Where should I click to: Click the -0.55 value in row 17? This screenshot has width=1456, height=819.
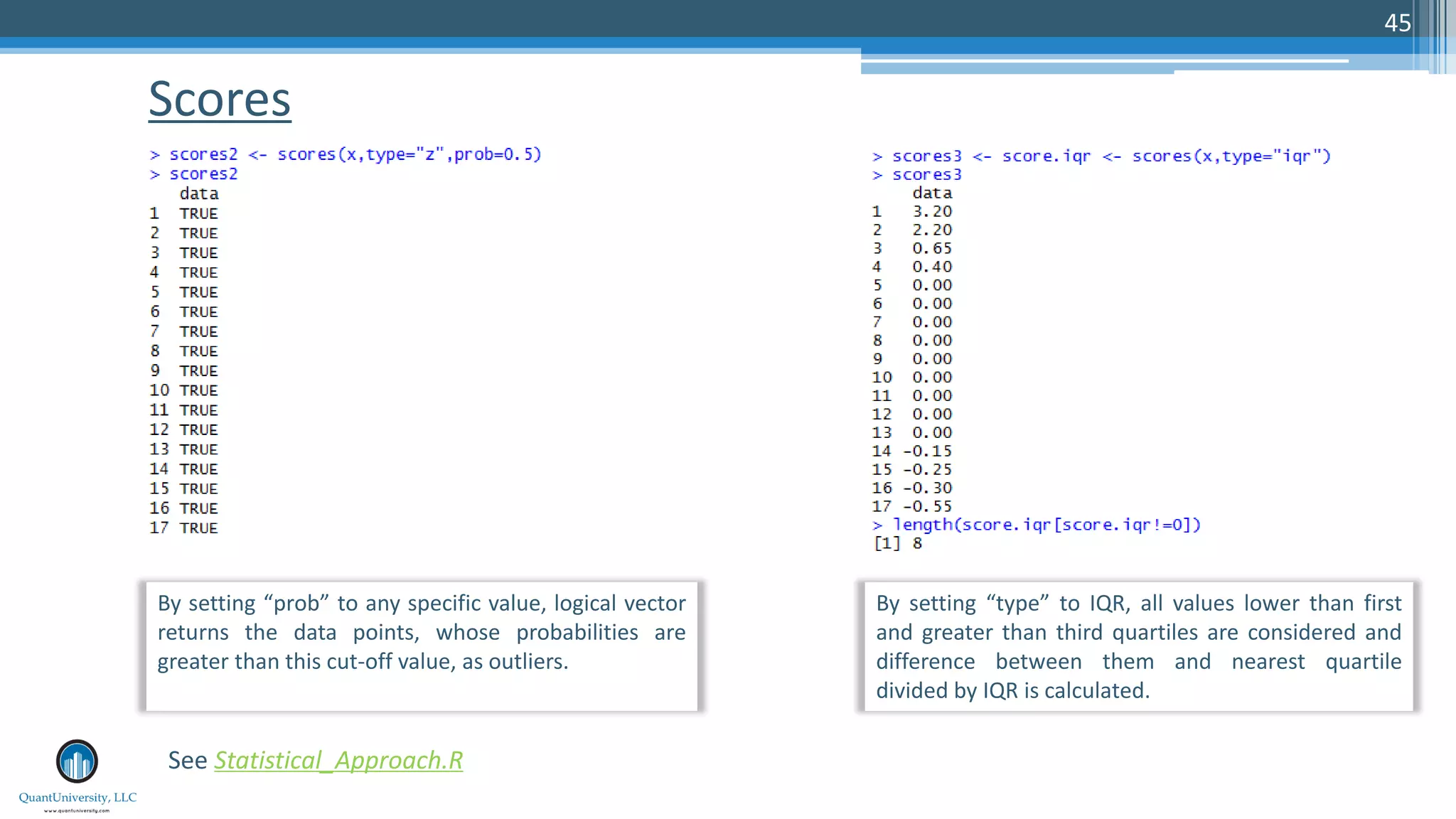tap(927, 506)
